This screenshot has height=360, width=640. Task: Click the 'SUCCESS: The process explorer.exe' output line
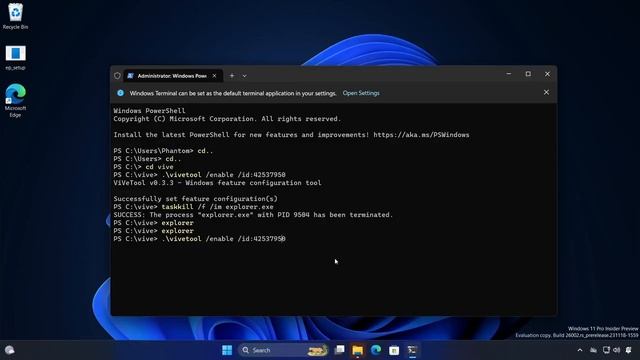click(x=253, y=215)
